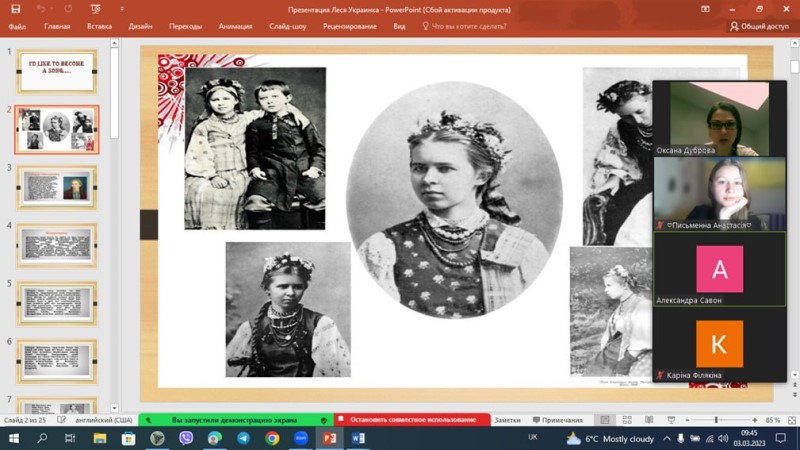Switch to Zoom app in the taskbar
Screen dimensions: 800x450
point(301,438)
